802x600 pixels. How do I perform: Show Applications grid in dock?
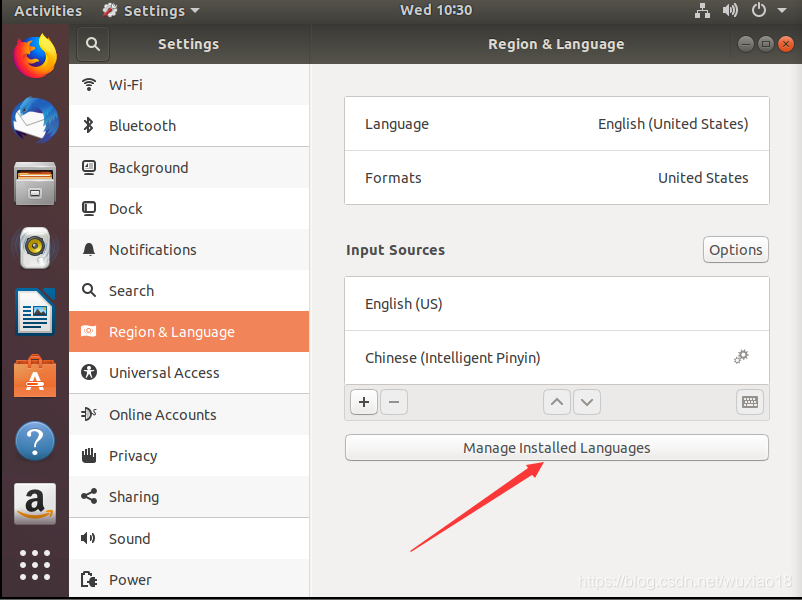[35, 565]
